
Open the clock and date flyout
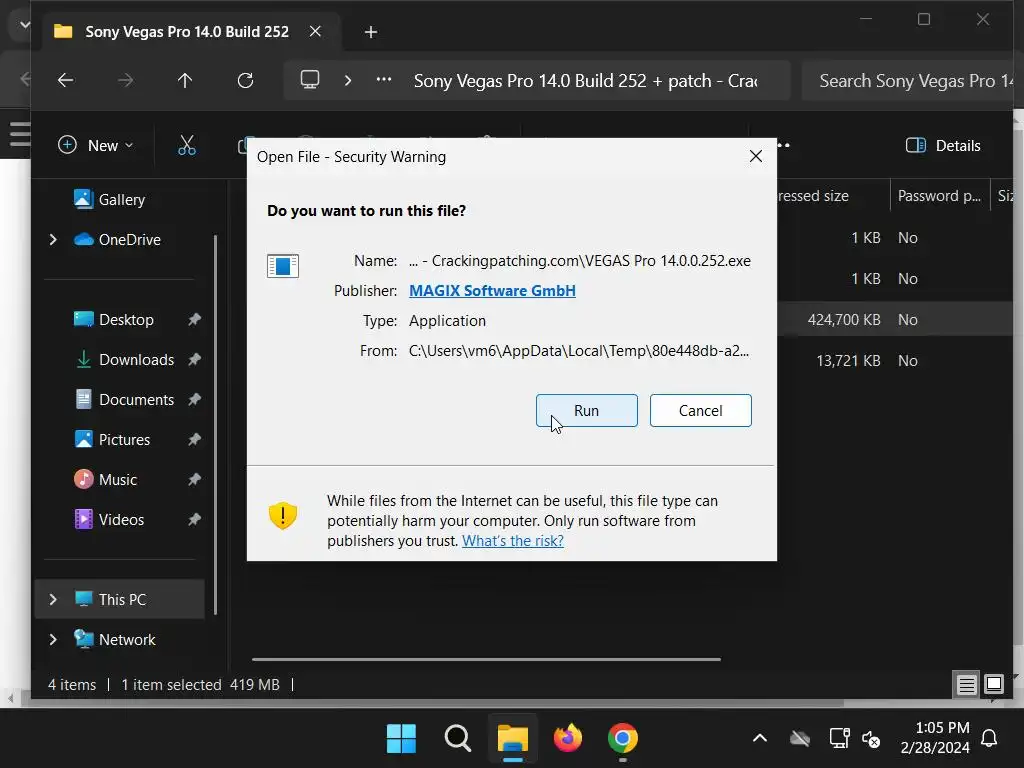[x=935, y=737]
